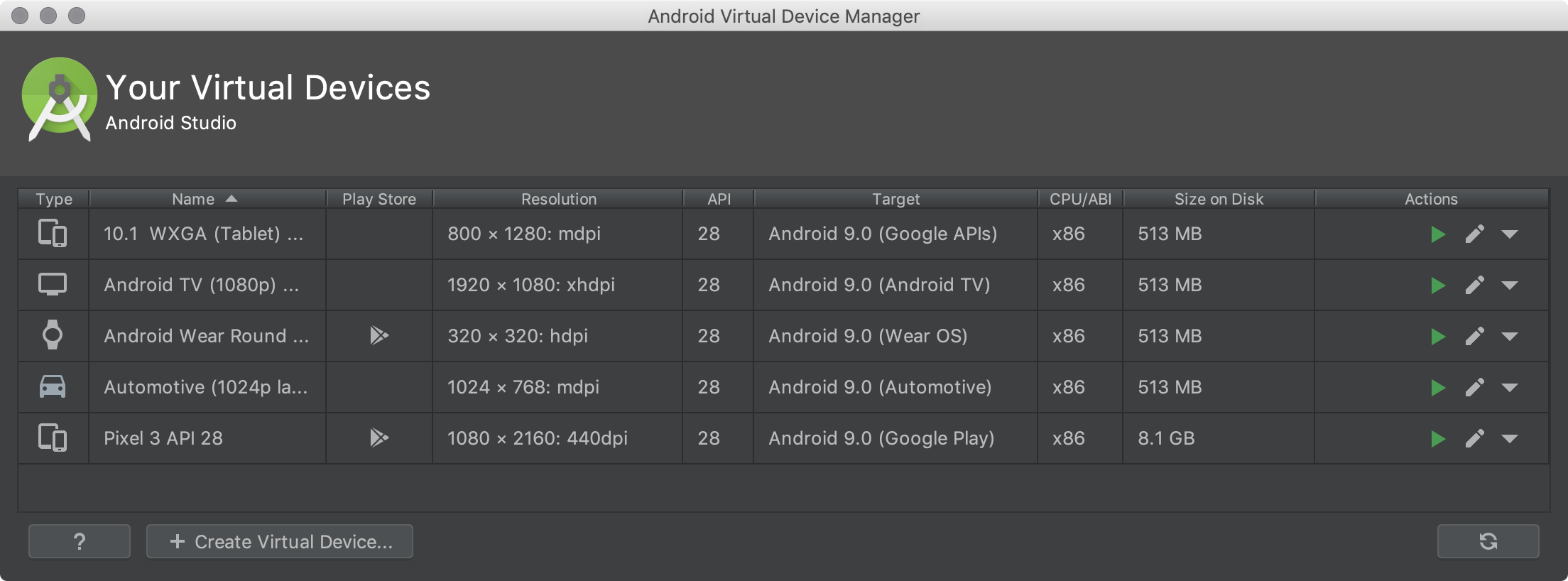
Task: Expand the Android TV row actions dropdown
Action: 1510,286
